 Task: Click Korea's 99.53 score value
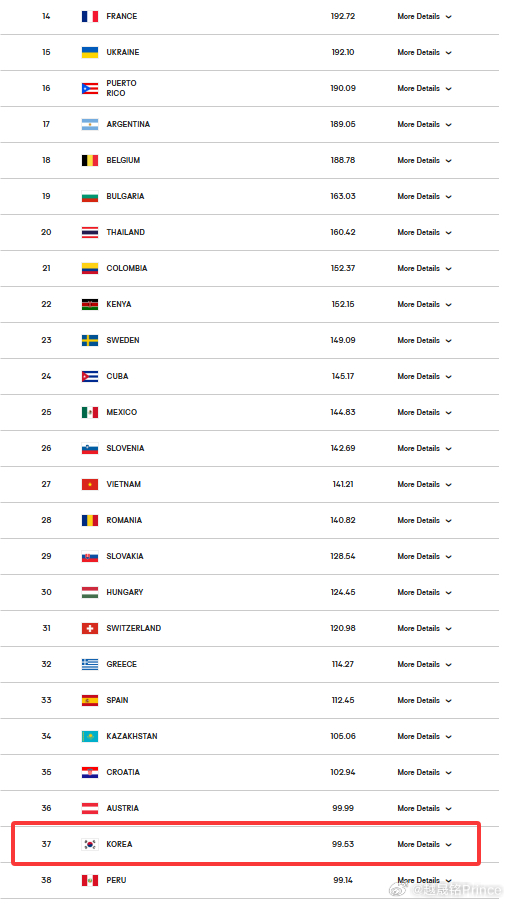point(343,844)
